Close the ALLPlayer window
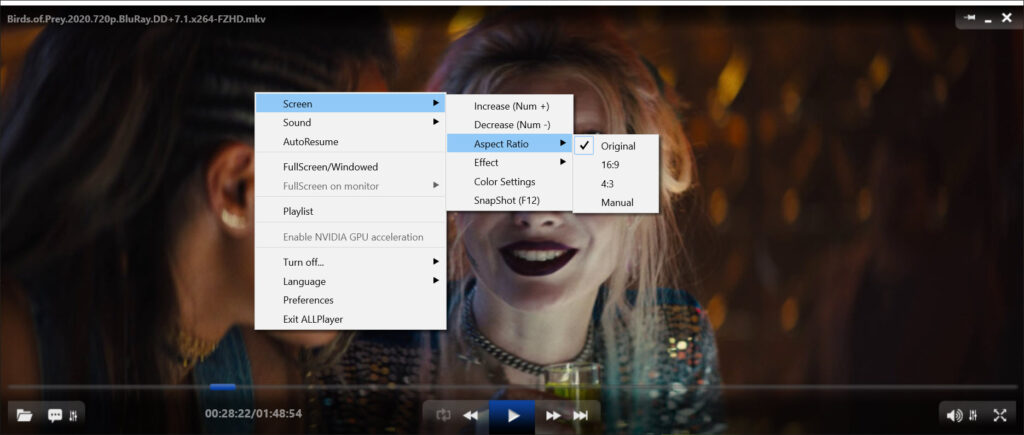1024x435 pixels. pos(1006,18)
